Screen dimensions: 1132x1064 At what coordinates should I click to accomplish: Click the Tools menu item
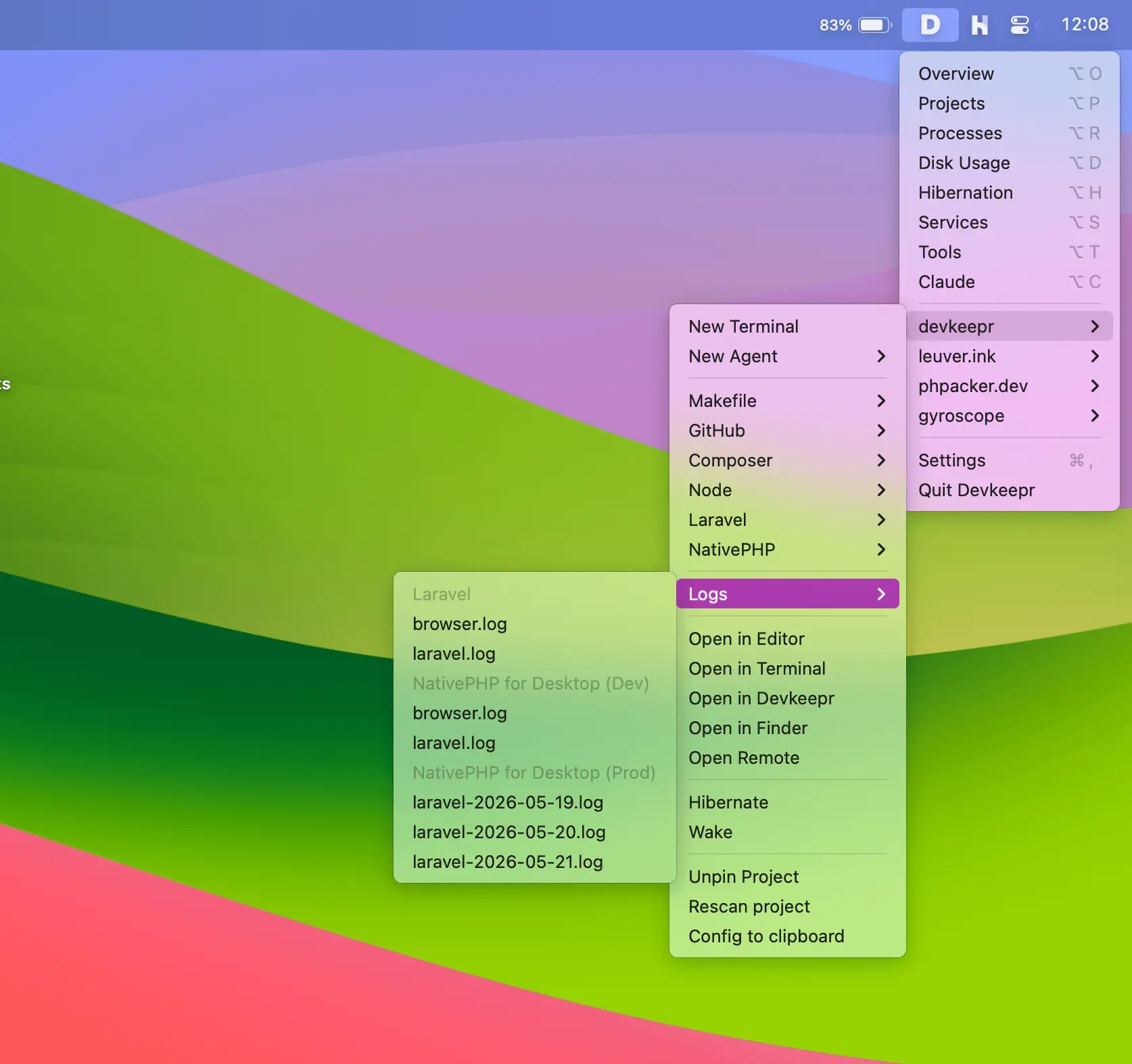[1010, 252]
